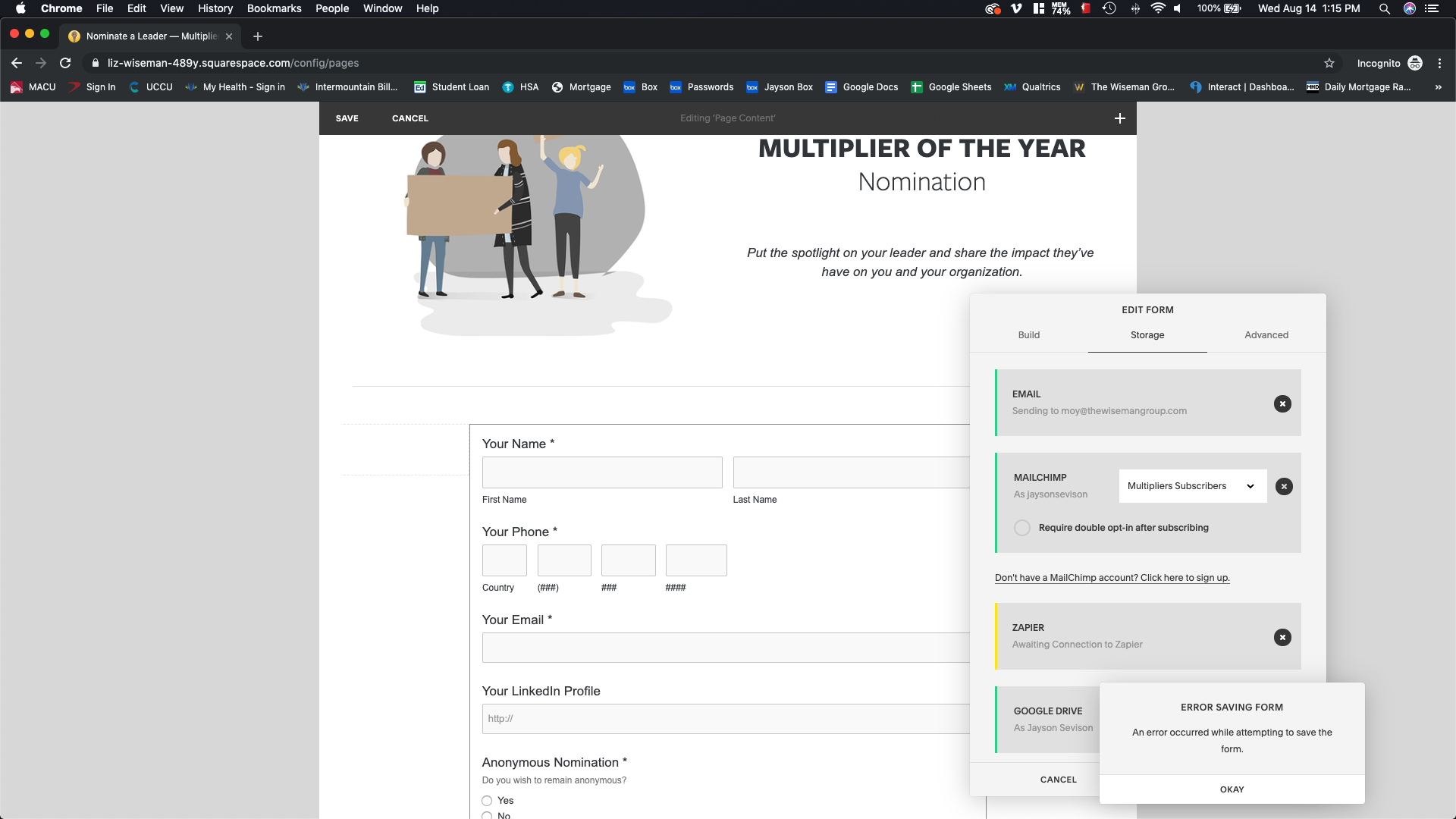Open Daily Mortgage Rates bookmark
1456x819 pixels.
1358,87
